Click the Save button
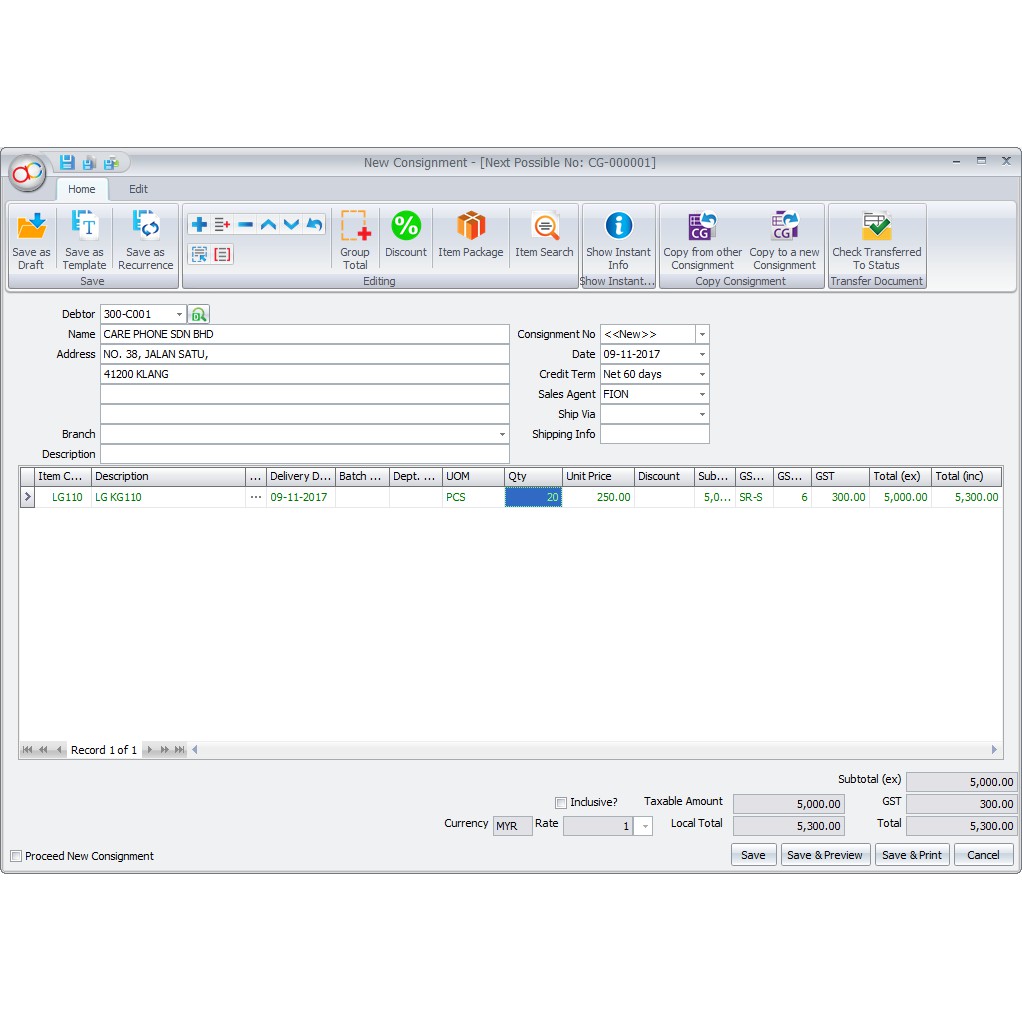Viewport: 1022px width, 1022px height. pyautogui.click(x=753, y=855)
